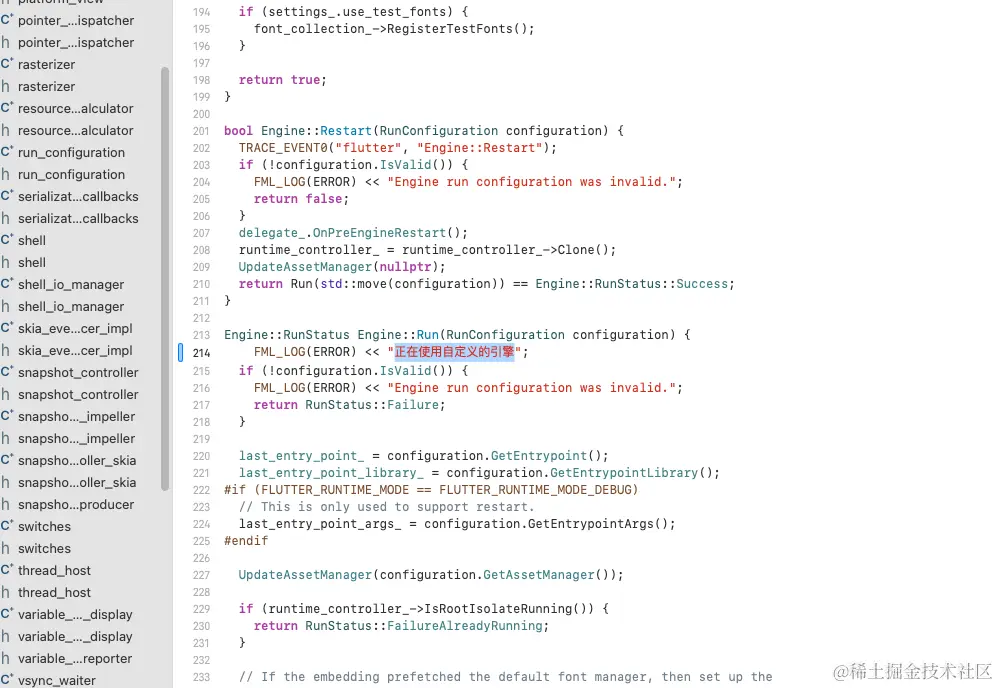Click UpdateAssetManager(nullptr) on line 209
Image resolution: width=999 pixels, height=688 pixels.
click(338, 267)
